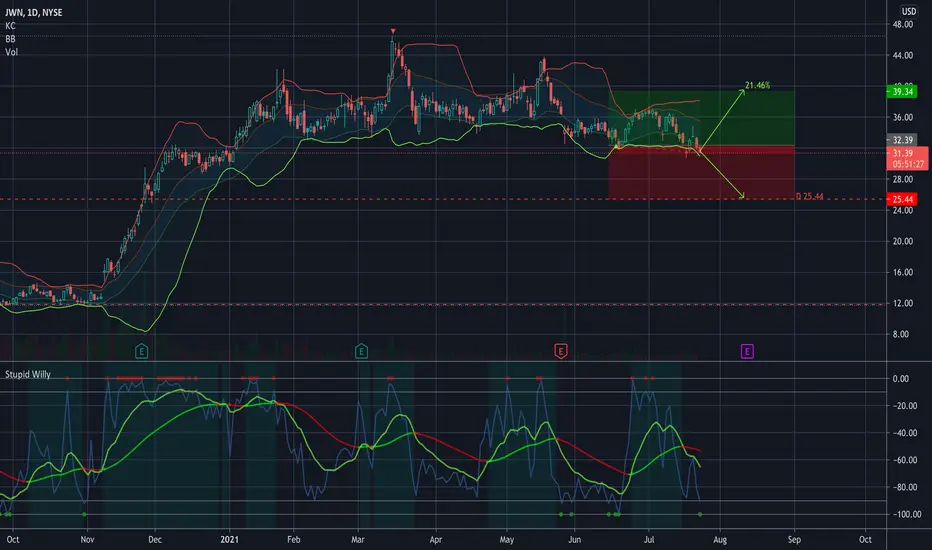Image resolution: width=932 pixels, height=550 pixels.
Task: Click the 20.00 price axis label
Action: (x=902, y=241)
